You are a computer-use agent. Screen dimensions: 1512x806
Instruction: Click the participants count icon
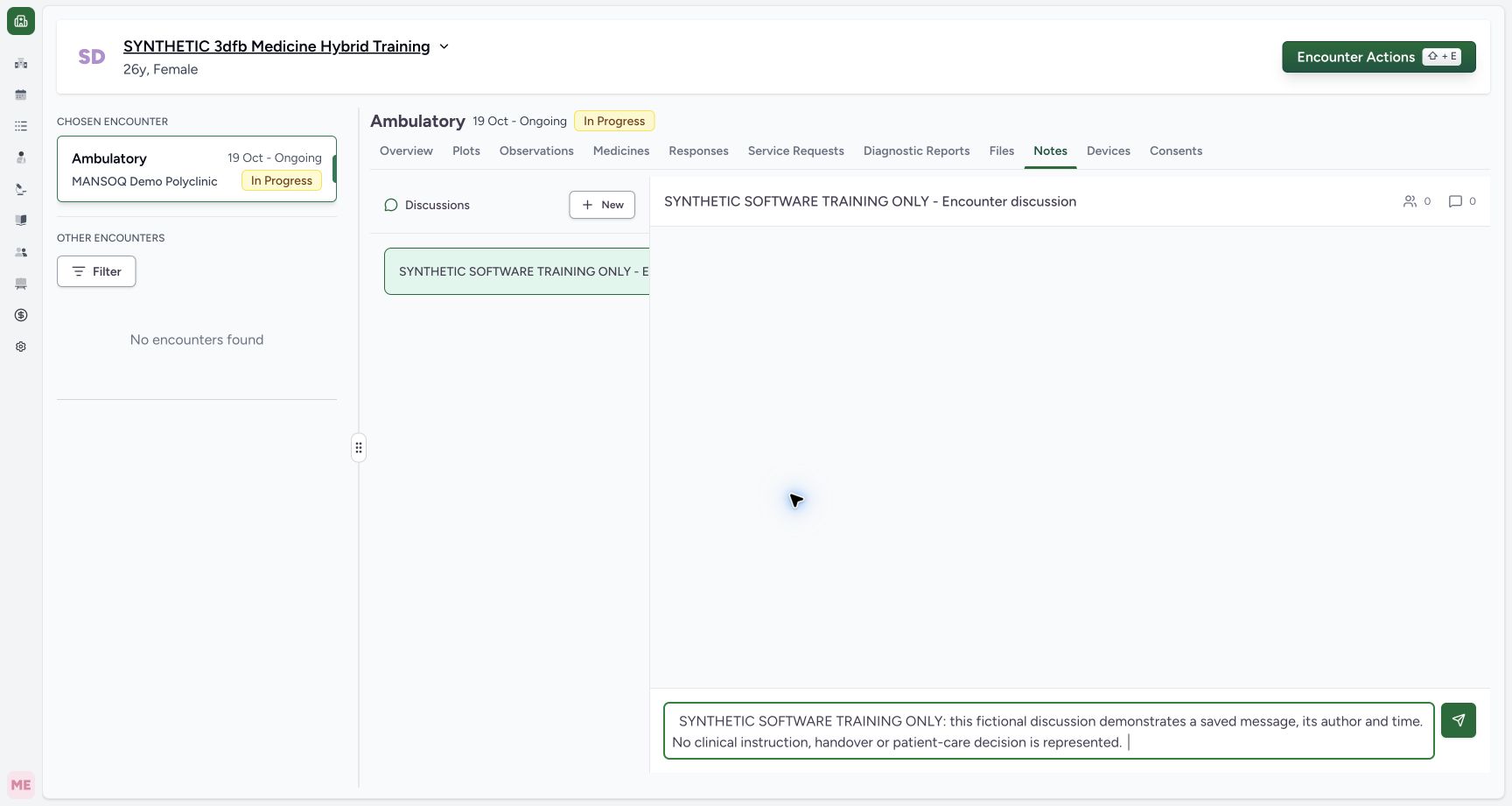tap(1410, 201)
